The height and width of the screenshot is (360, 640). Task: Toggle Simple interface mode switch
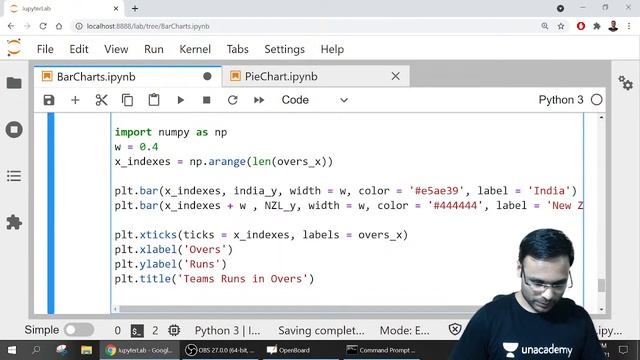tap(79, 330)
